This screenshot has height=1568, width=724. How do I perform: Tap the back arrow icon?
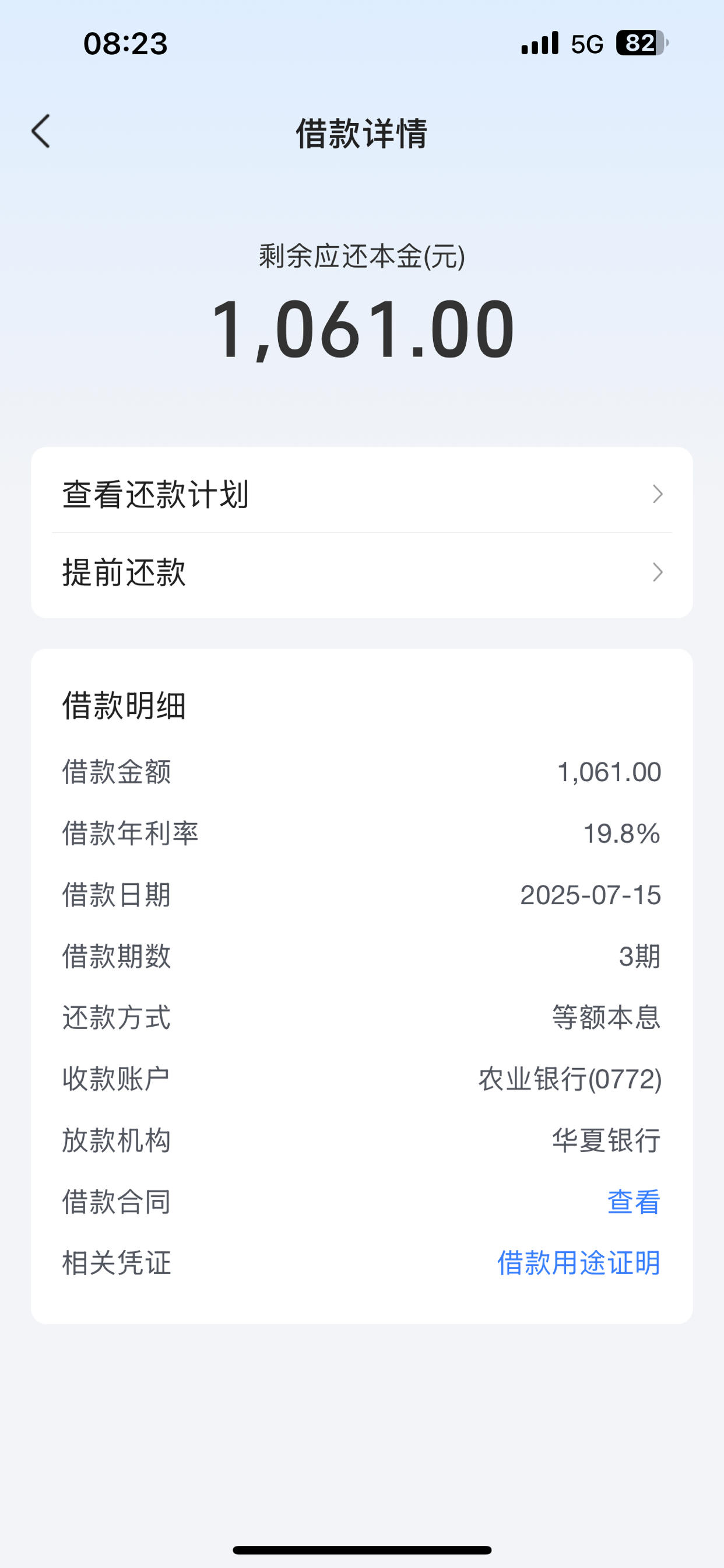[41, 131]
